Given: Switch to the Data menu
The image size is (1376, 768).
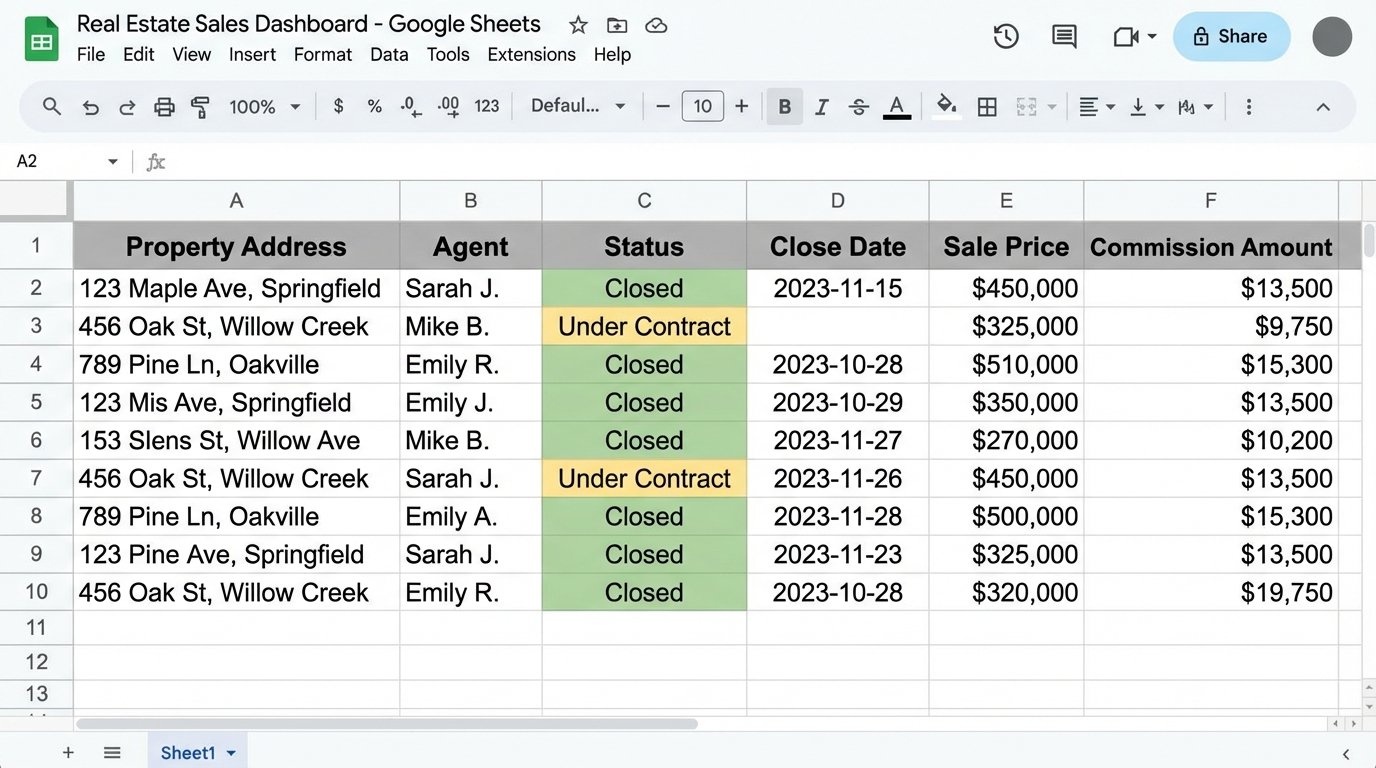Looking at the screenshot, I should pos(388,55).
